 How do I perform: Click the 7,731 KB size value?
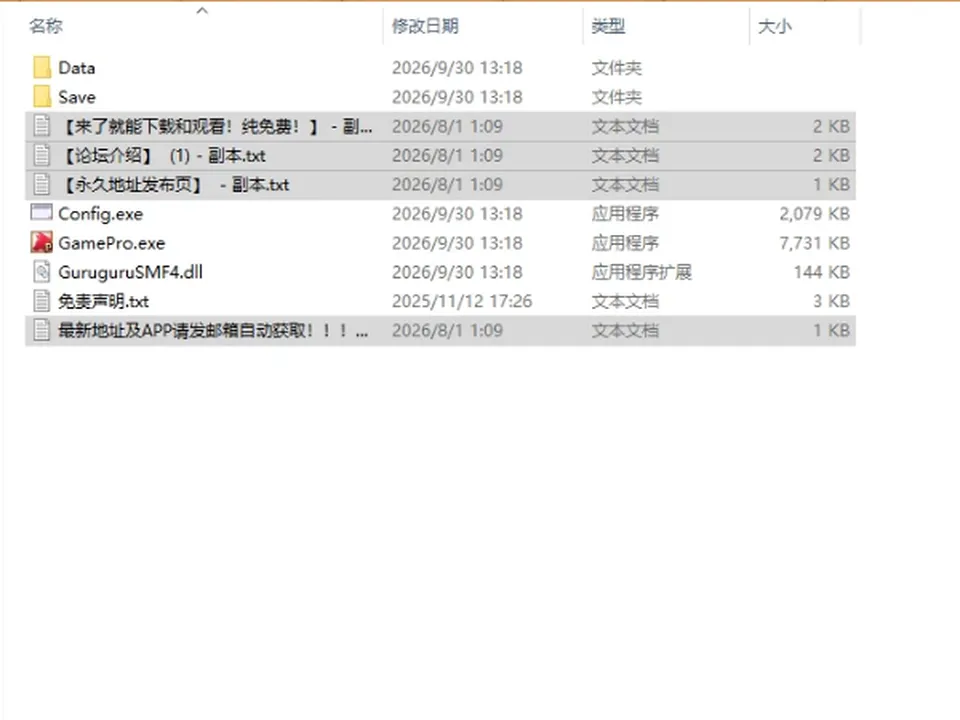coord(814,243)
